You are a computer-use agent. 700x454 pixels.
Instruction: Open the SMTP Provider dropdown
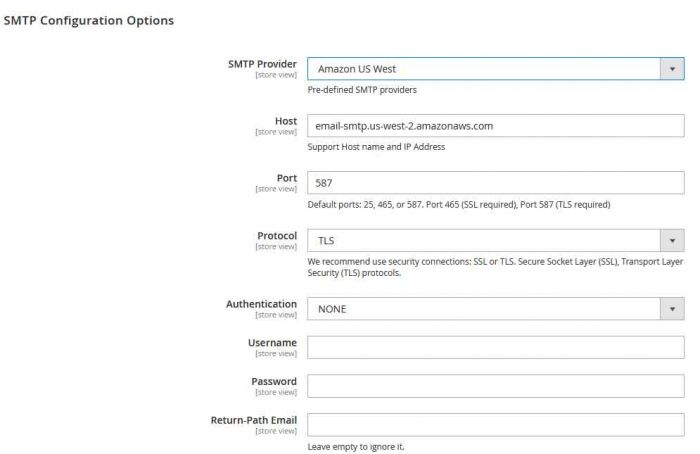[496, 69]
